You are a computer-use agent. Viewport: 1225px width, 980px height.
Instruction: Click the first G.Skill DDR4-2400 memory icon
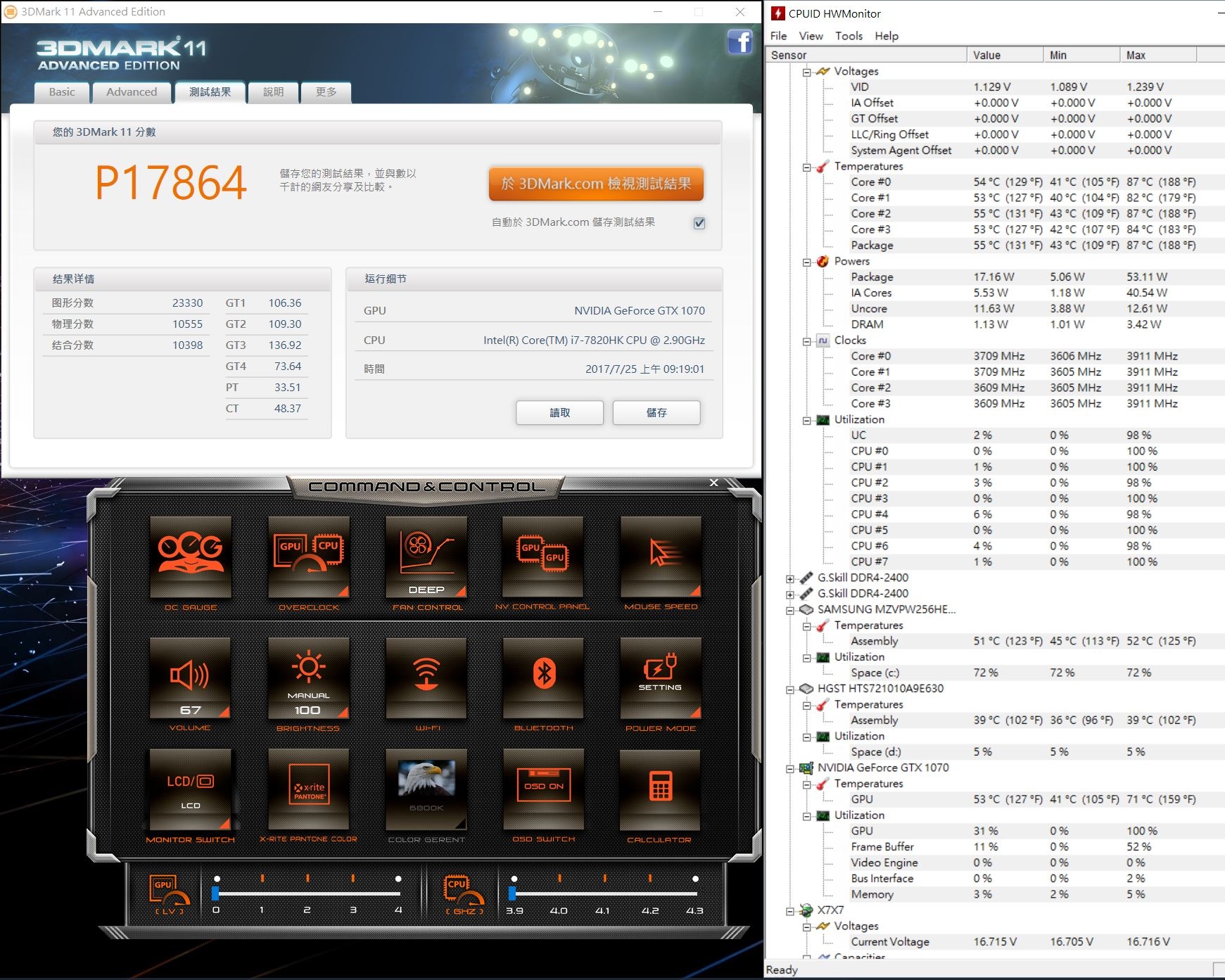click(x=806, y=578)
